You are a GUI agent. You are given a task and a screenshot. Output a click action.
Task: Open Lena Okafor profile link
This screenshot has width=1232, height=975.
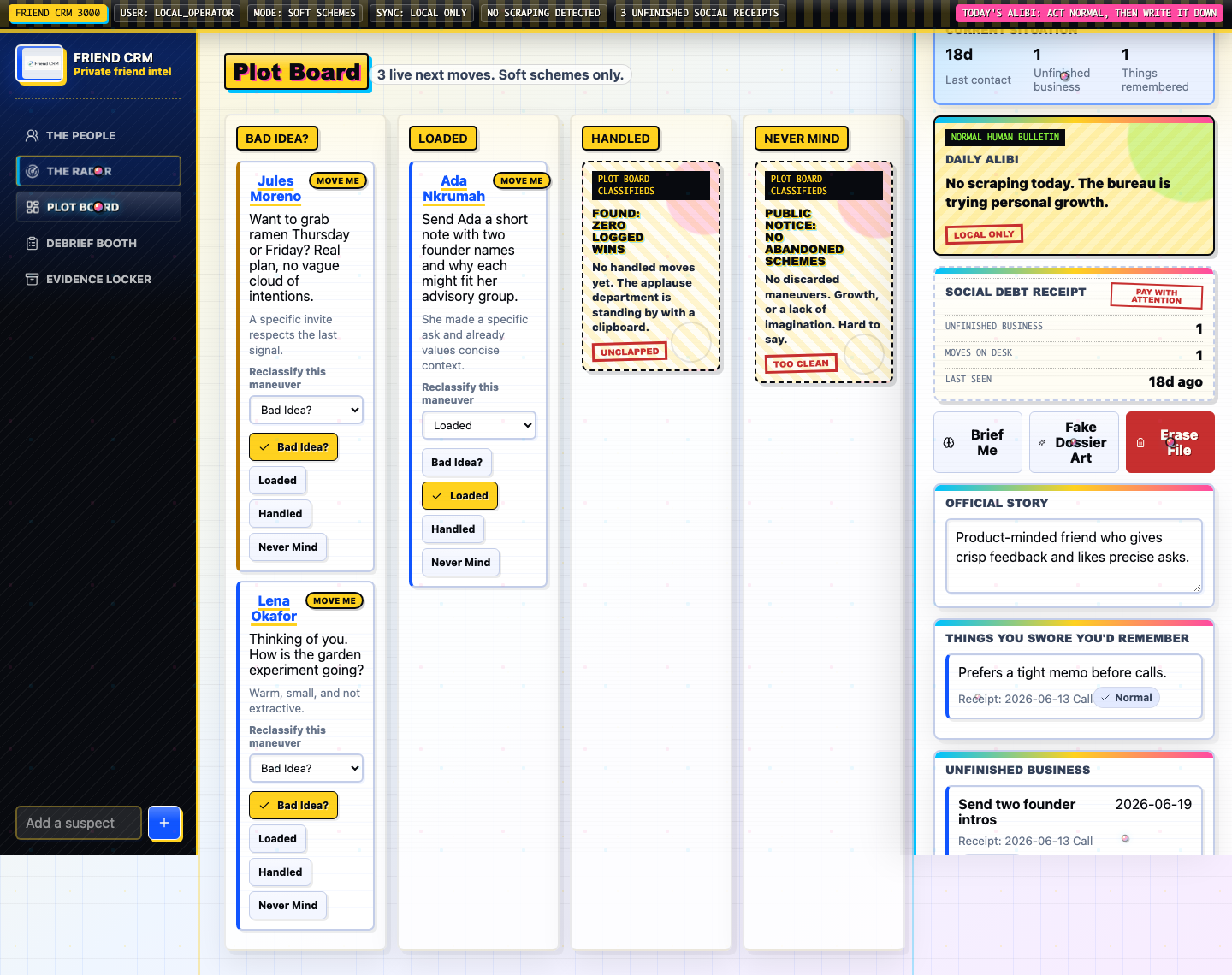point(274,608)
